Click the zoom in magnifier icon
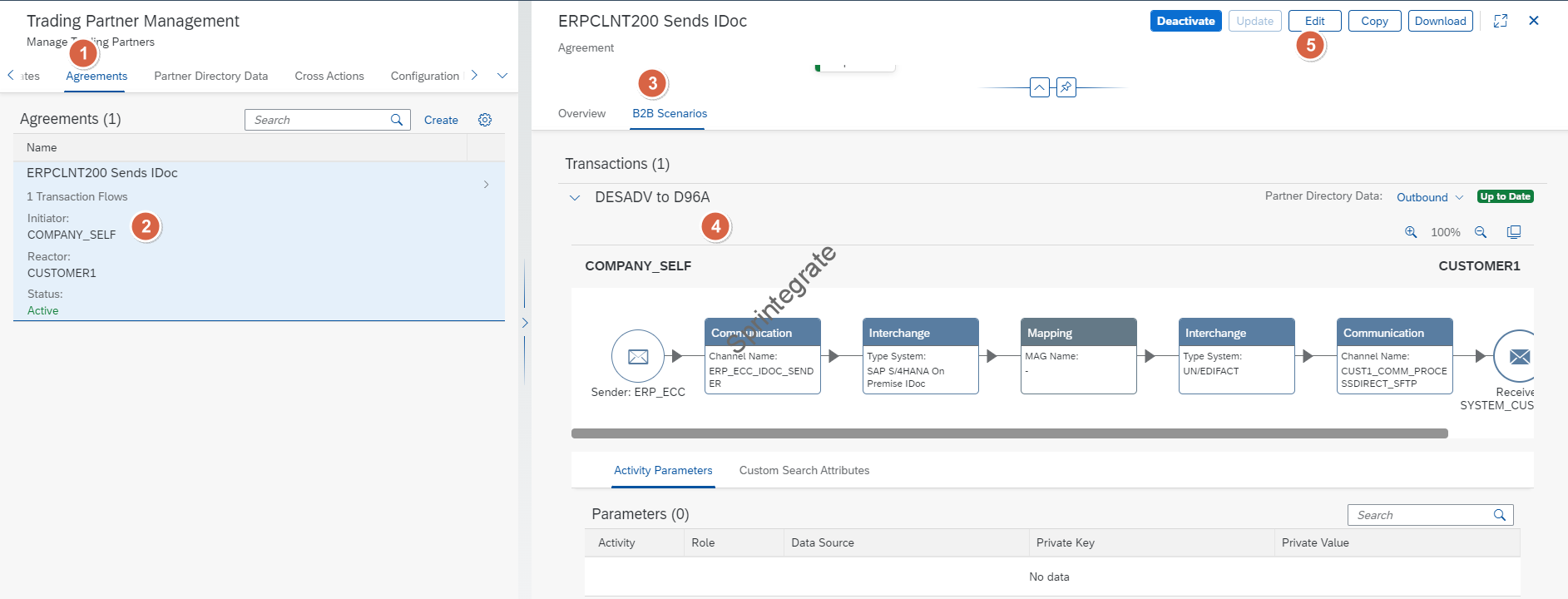The width and height of the screenshot is (1568, 599). pyautogui.click(x=1411, y=232)
